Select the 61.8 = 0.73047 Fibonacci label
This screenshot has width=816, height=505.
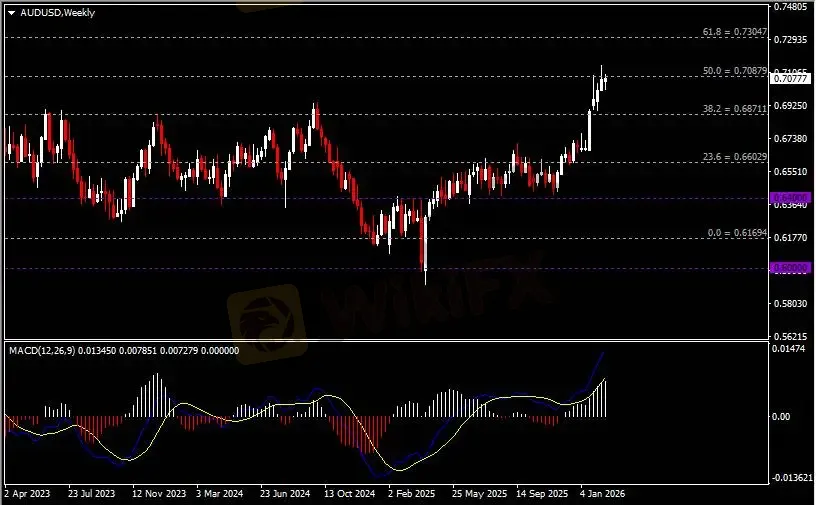point(731,32)
